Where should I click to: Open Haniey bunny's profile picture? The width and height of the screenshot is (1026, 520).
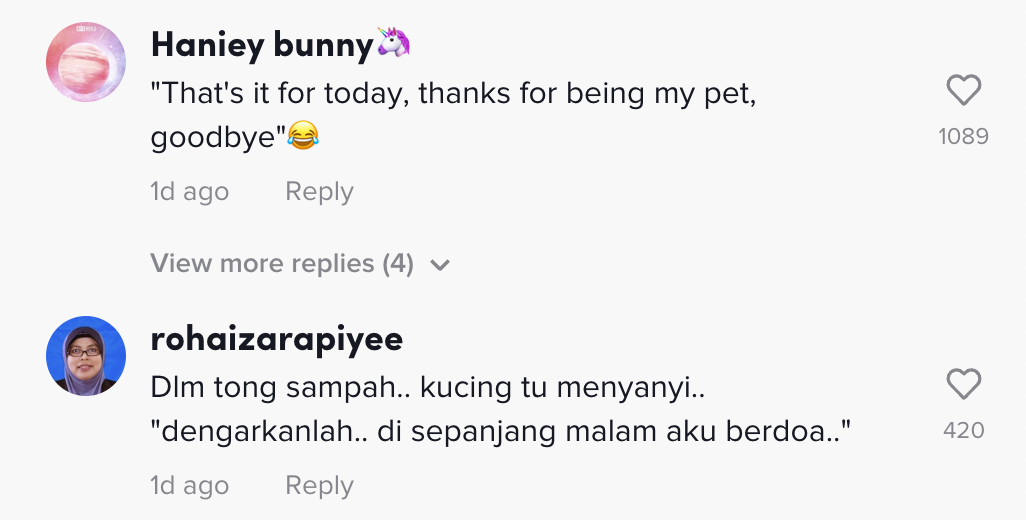[86, 62]
